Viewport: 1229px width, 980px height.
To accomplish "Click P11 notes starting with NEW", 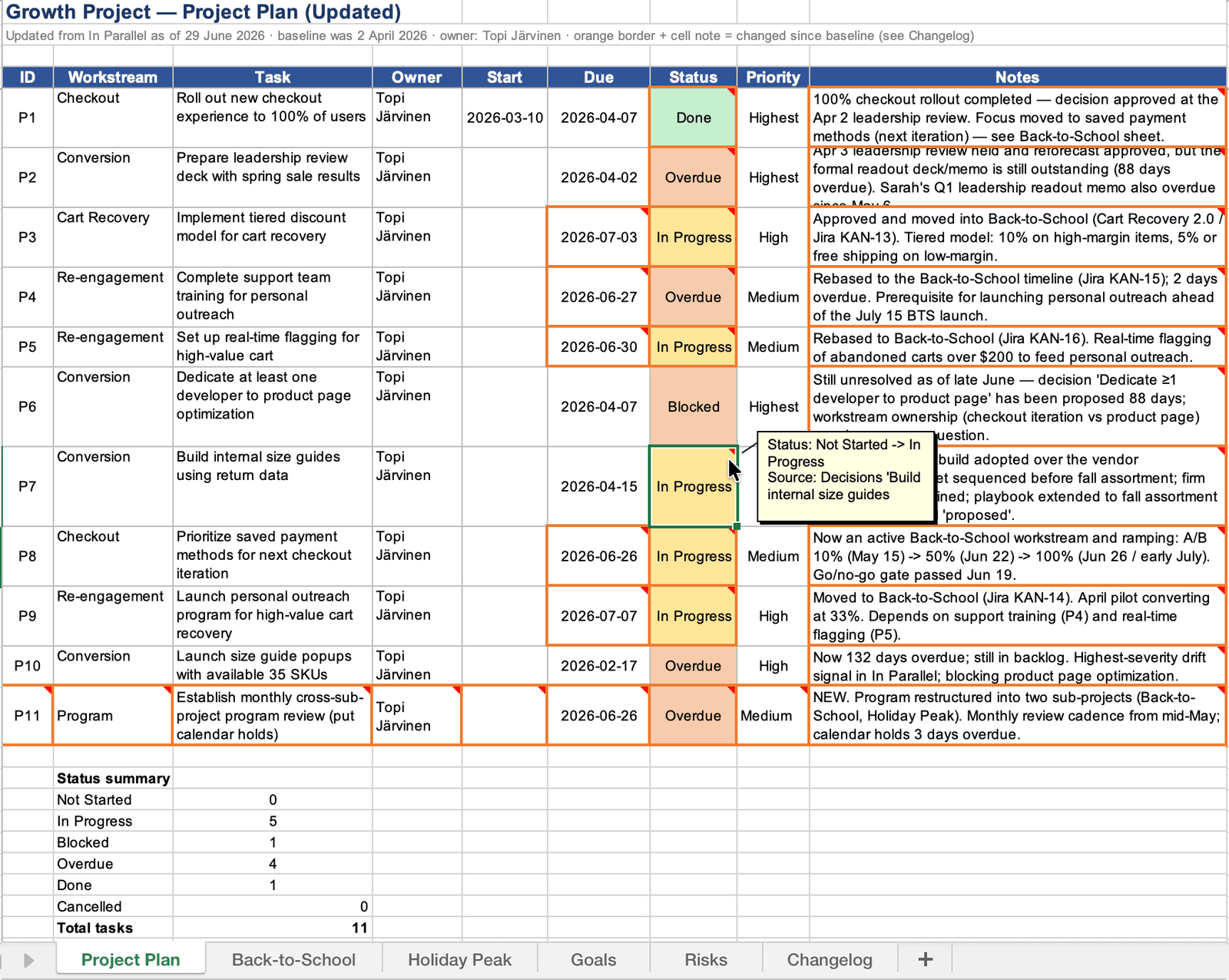I will pos(1017,716).
